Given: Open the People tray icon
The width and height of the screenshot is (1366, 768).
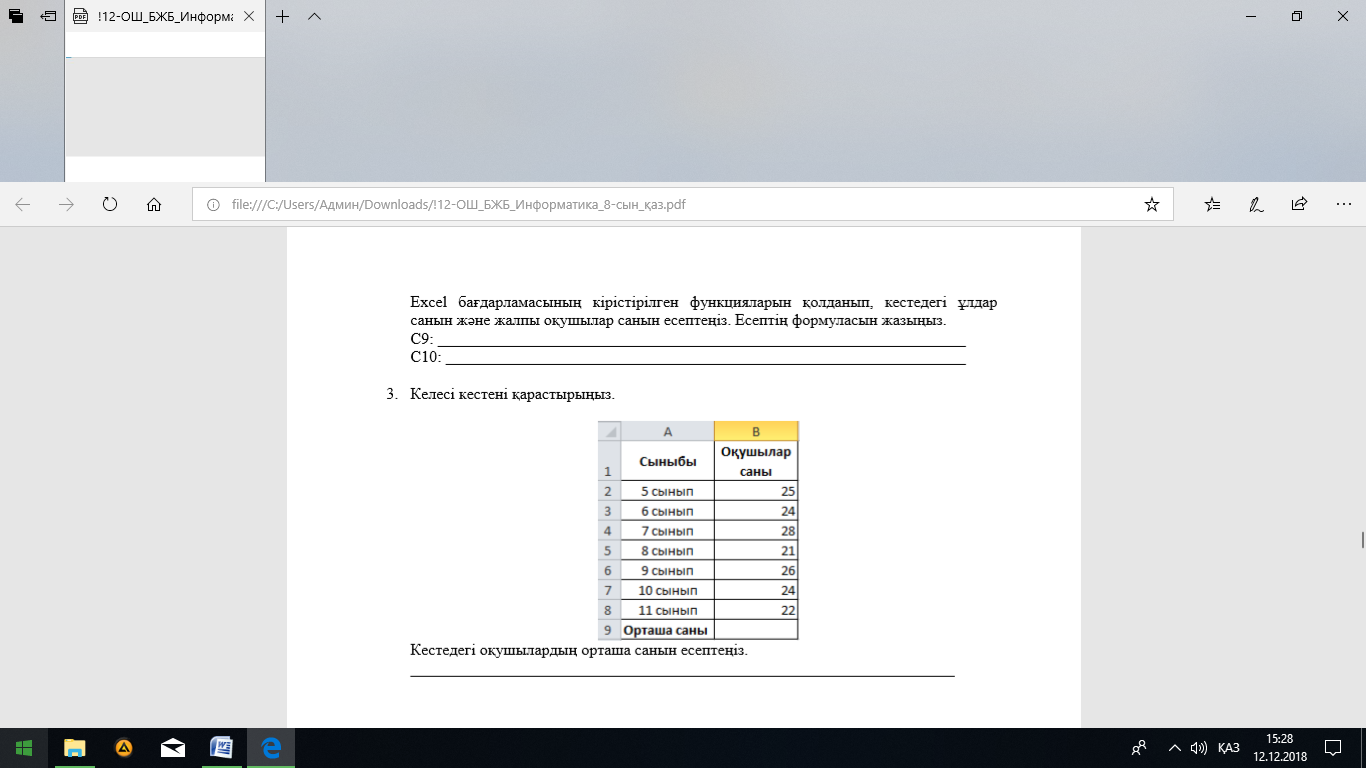Looking at the screenshot, I should tap(1138, 748).
